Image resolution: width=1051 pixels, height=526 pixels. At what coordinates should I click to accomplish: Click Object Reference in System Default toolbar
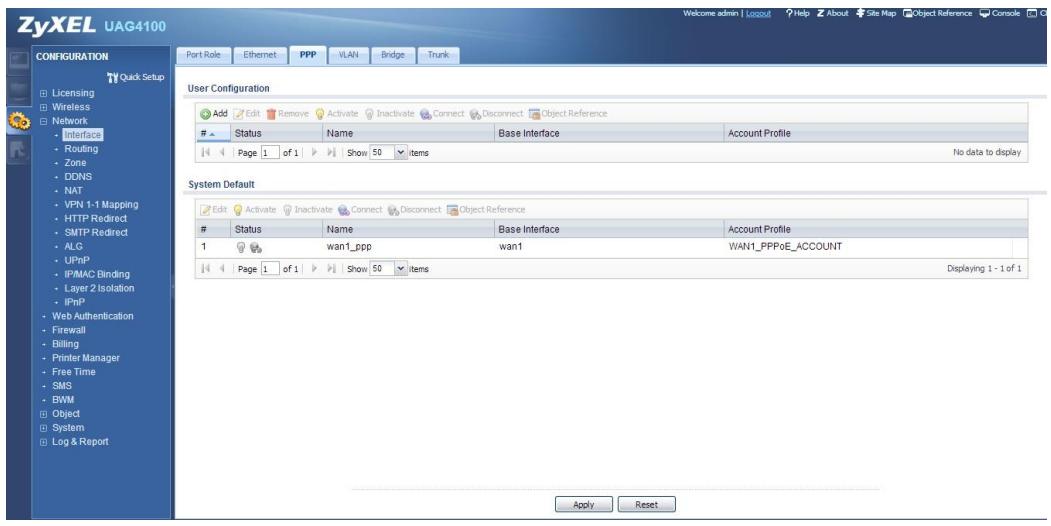click(487, 210)
